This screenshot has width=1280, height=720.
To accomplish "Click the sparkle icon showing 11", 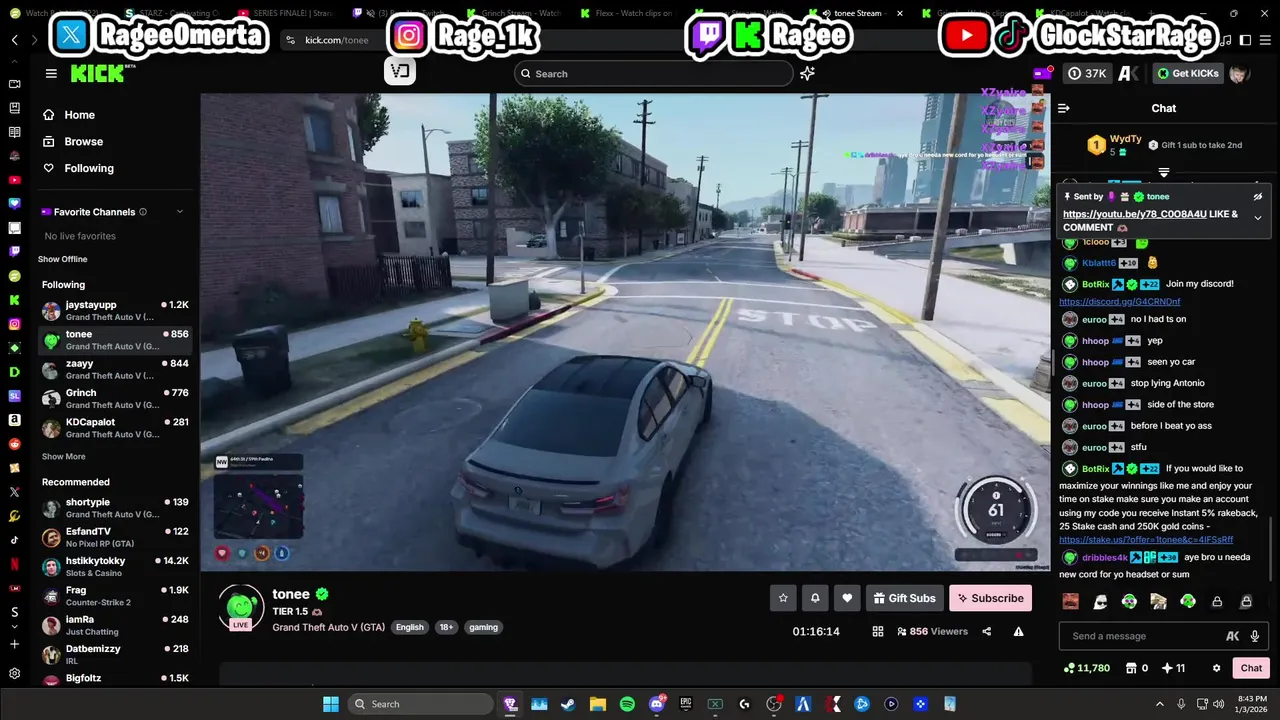I will pos(1172,668).
